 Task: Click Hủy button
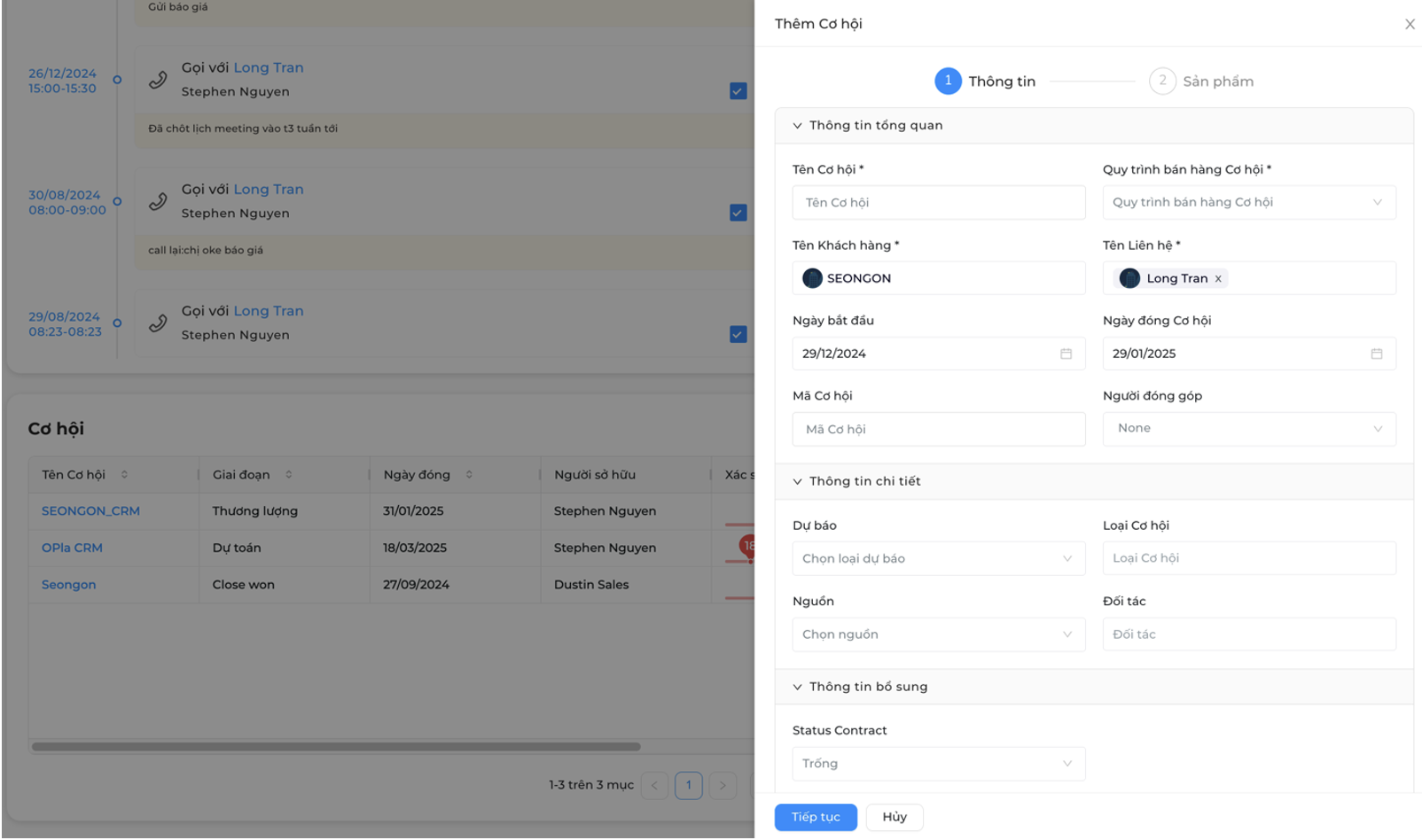[895, 817]
